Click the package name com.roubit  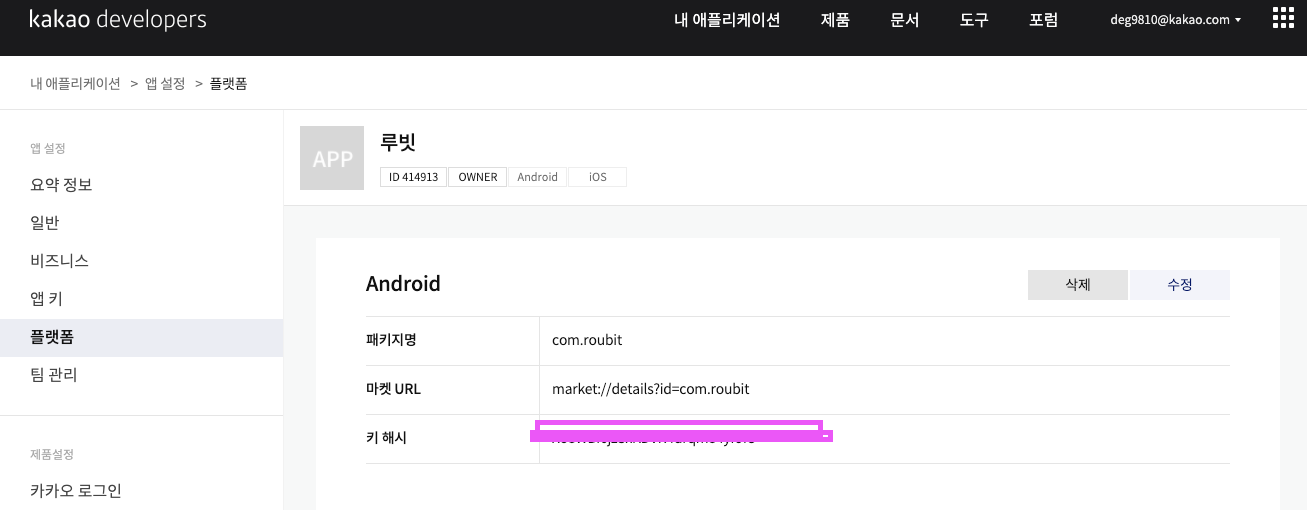click(x=587, y=340)
